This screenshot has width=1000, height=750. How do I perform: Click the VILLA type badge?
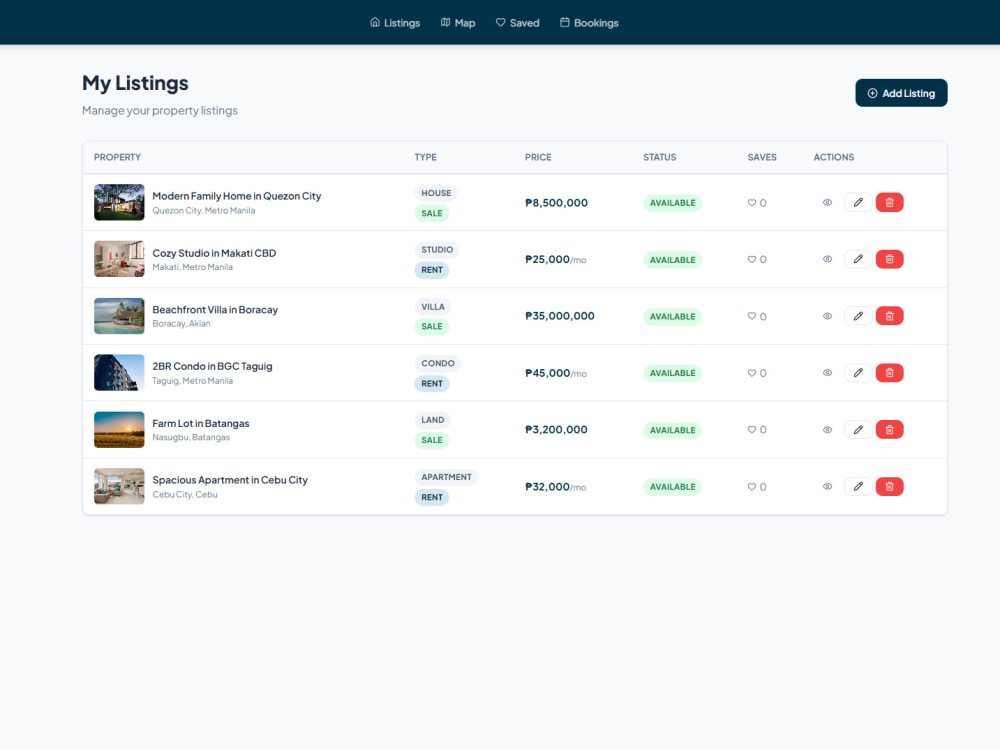click(x=433, y=307)
